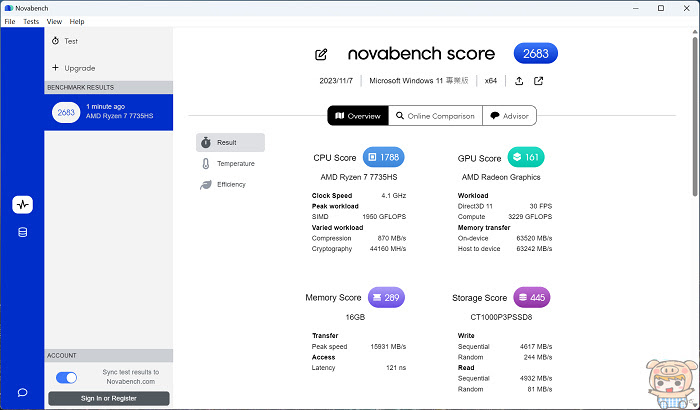Click the 4617 MB/s sequential write value

[536, 347]
